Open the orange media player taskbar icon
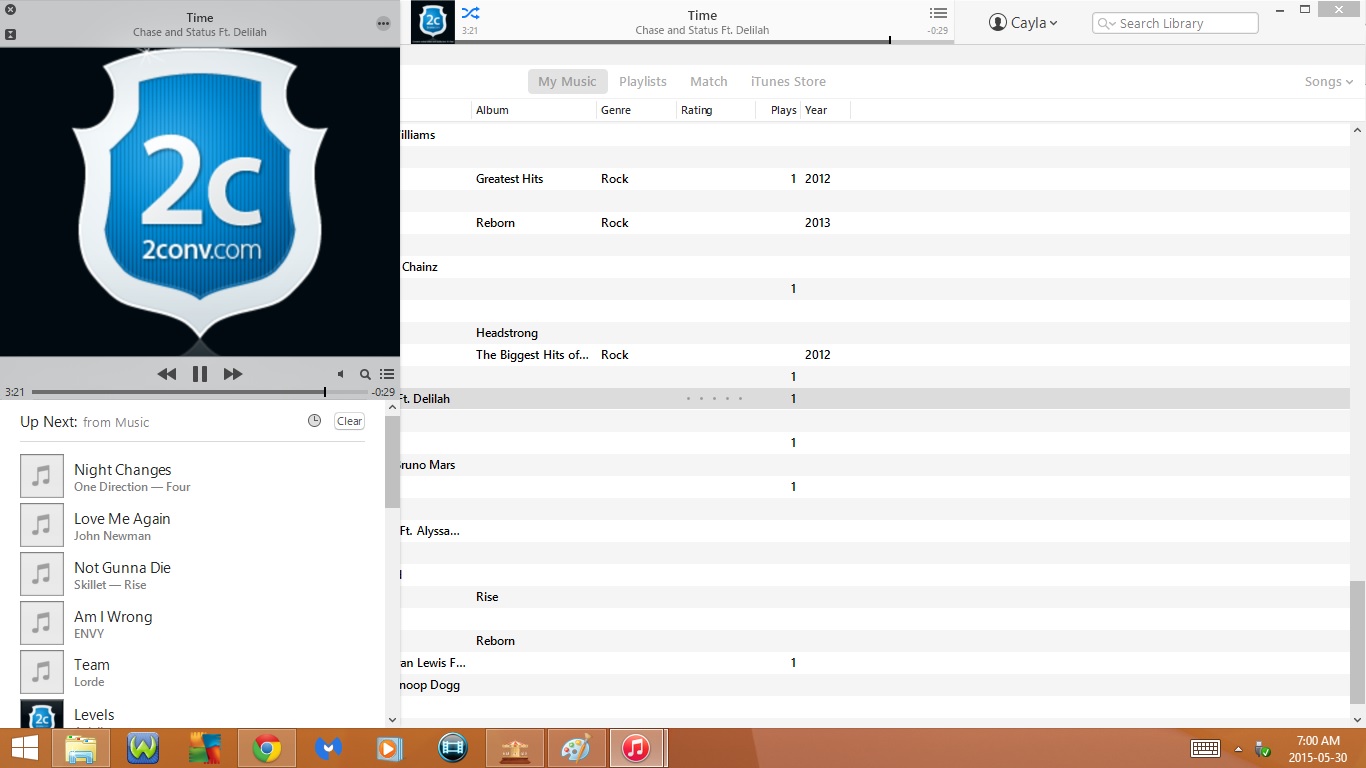The height and width of the screenshot is (768, 1366). [390, 748]
